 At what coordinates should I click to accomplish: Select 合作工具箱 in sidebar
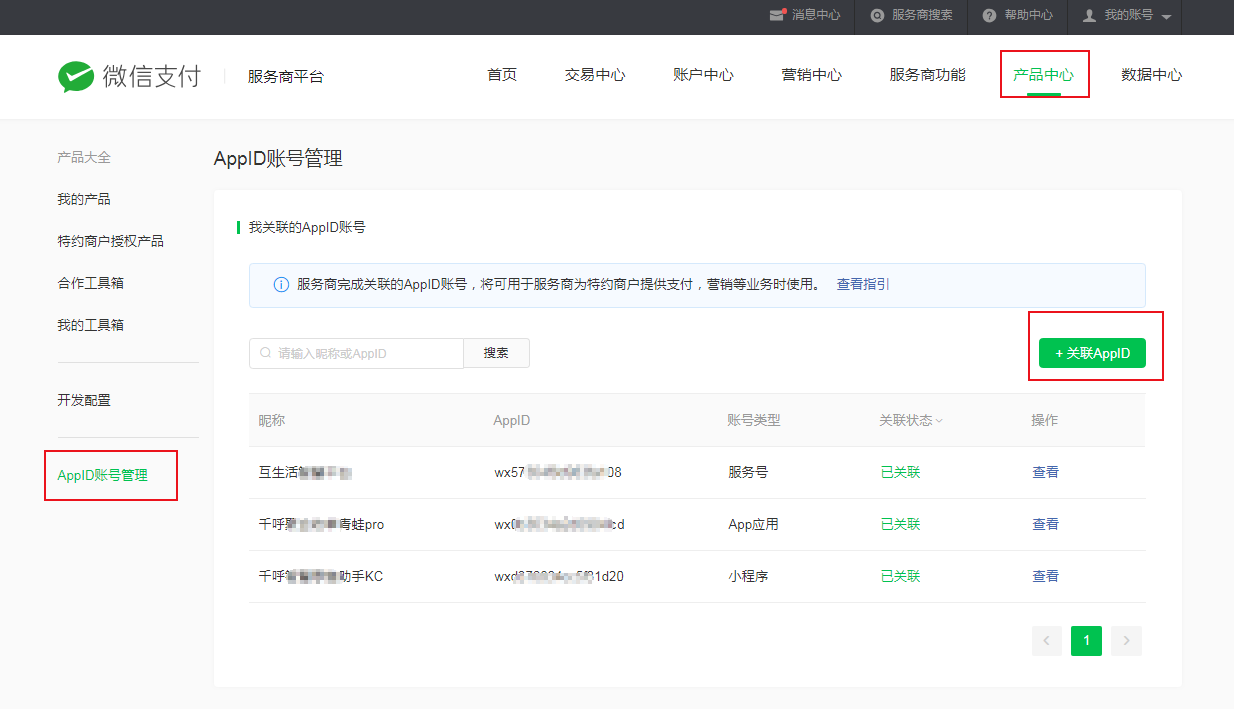pos(90,283)
